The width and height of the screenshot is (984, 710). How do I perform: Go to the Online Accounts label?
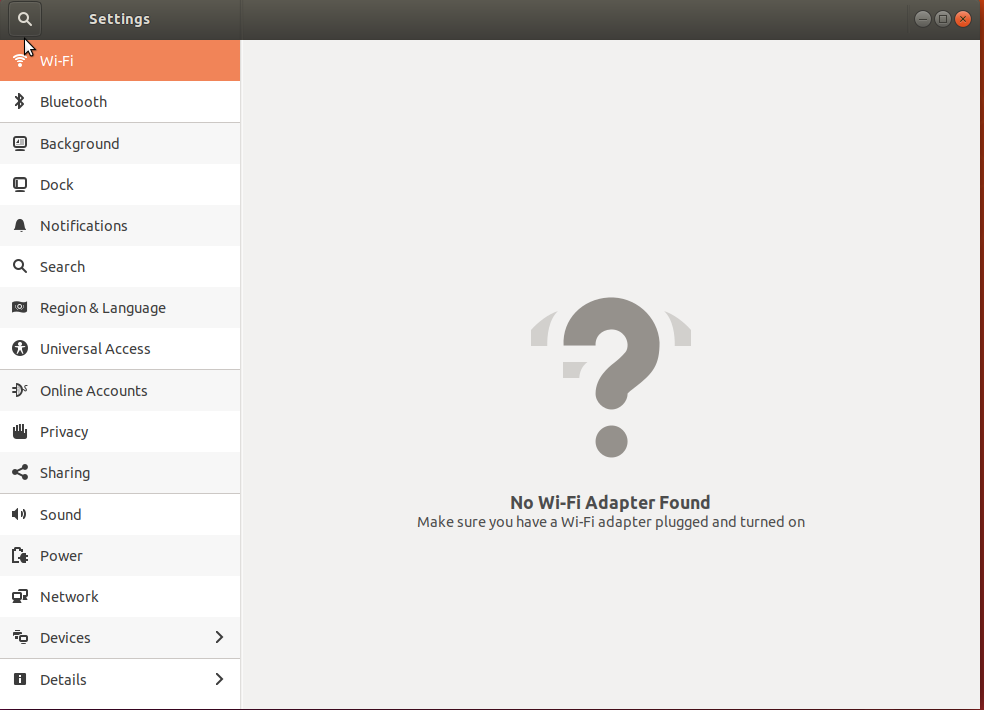(x=94, y=390)
